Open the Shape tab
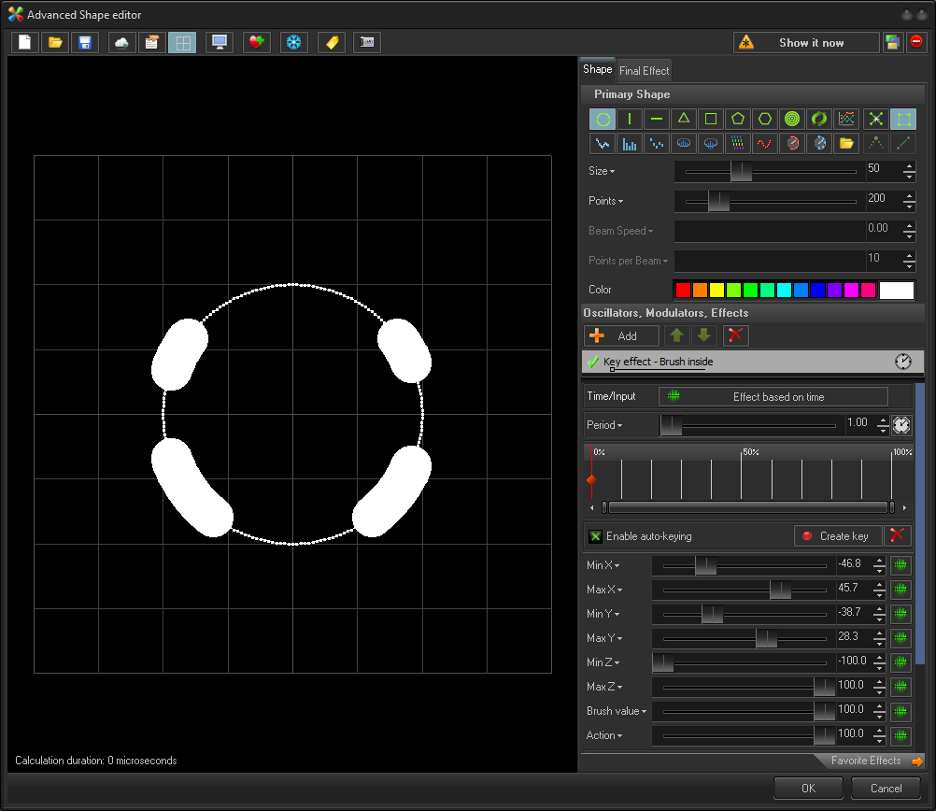Viewport: 936px width, 812px height. click(x=597, y=70)
